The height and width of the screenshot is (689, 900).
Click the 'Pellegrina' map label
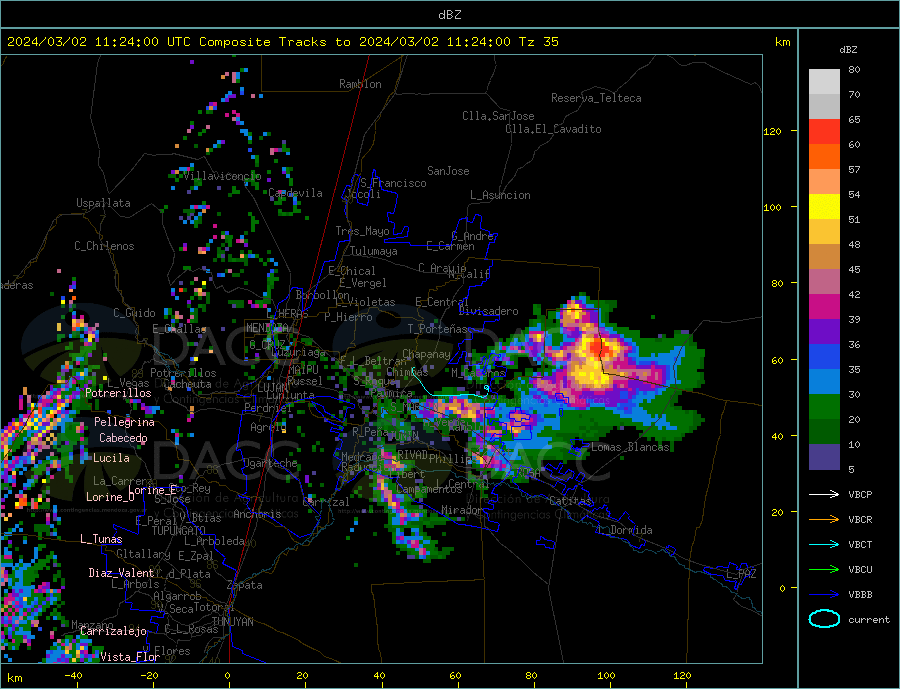[125, 422]
